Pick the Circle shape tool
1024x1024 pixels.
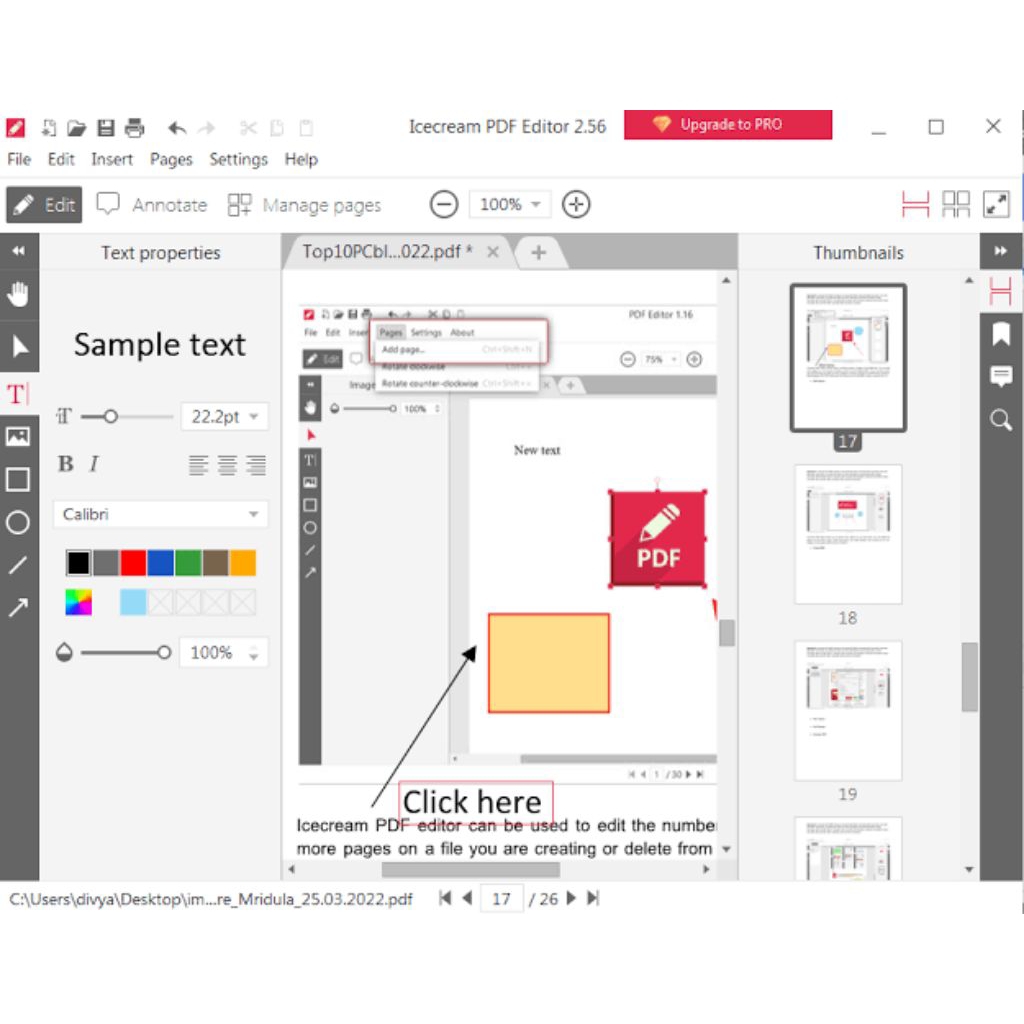pos(18,522)
